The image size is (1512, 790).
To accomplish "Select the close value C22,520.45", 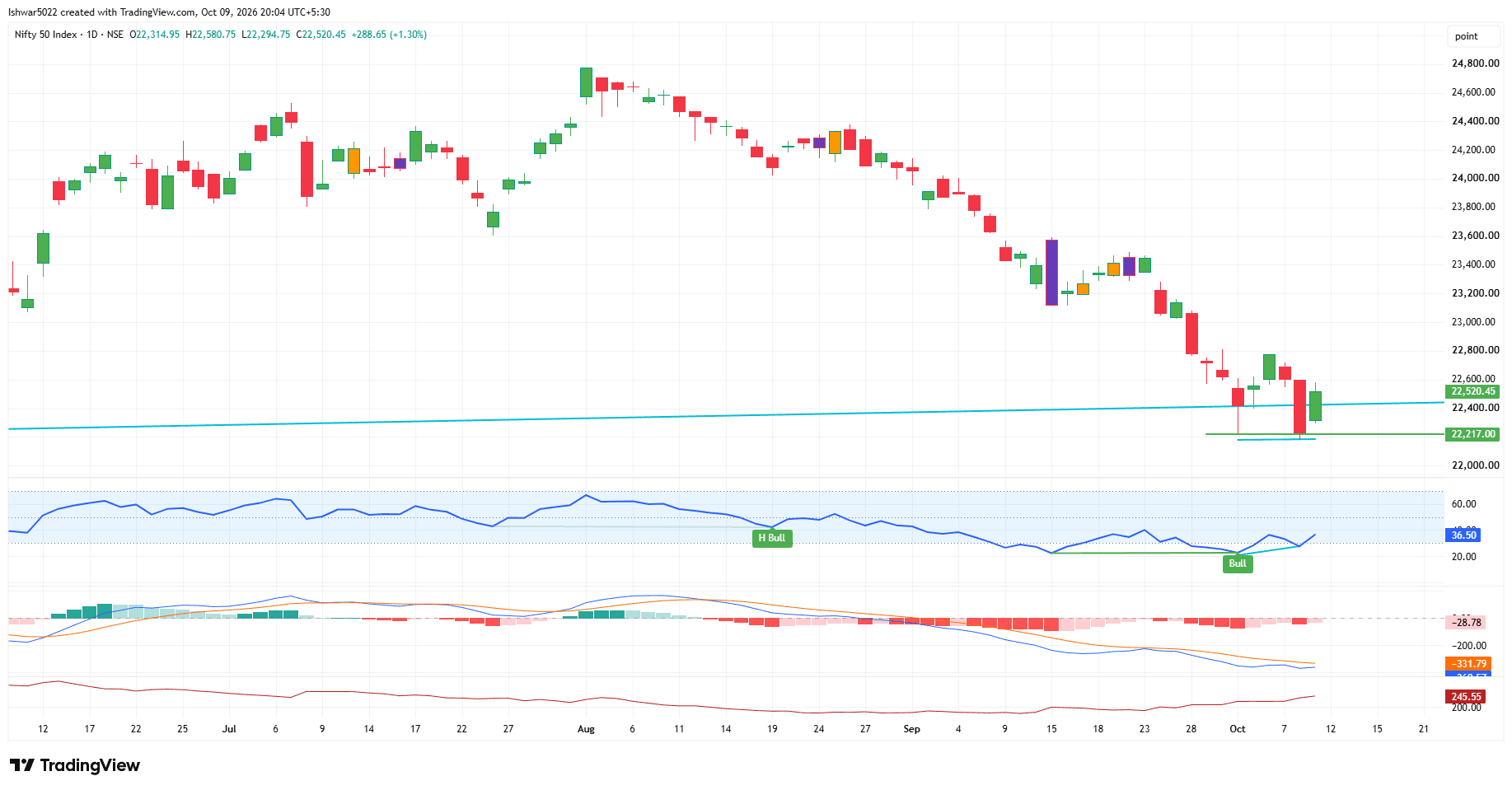I will point(321,35).
